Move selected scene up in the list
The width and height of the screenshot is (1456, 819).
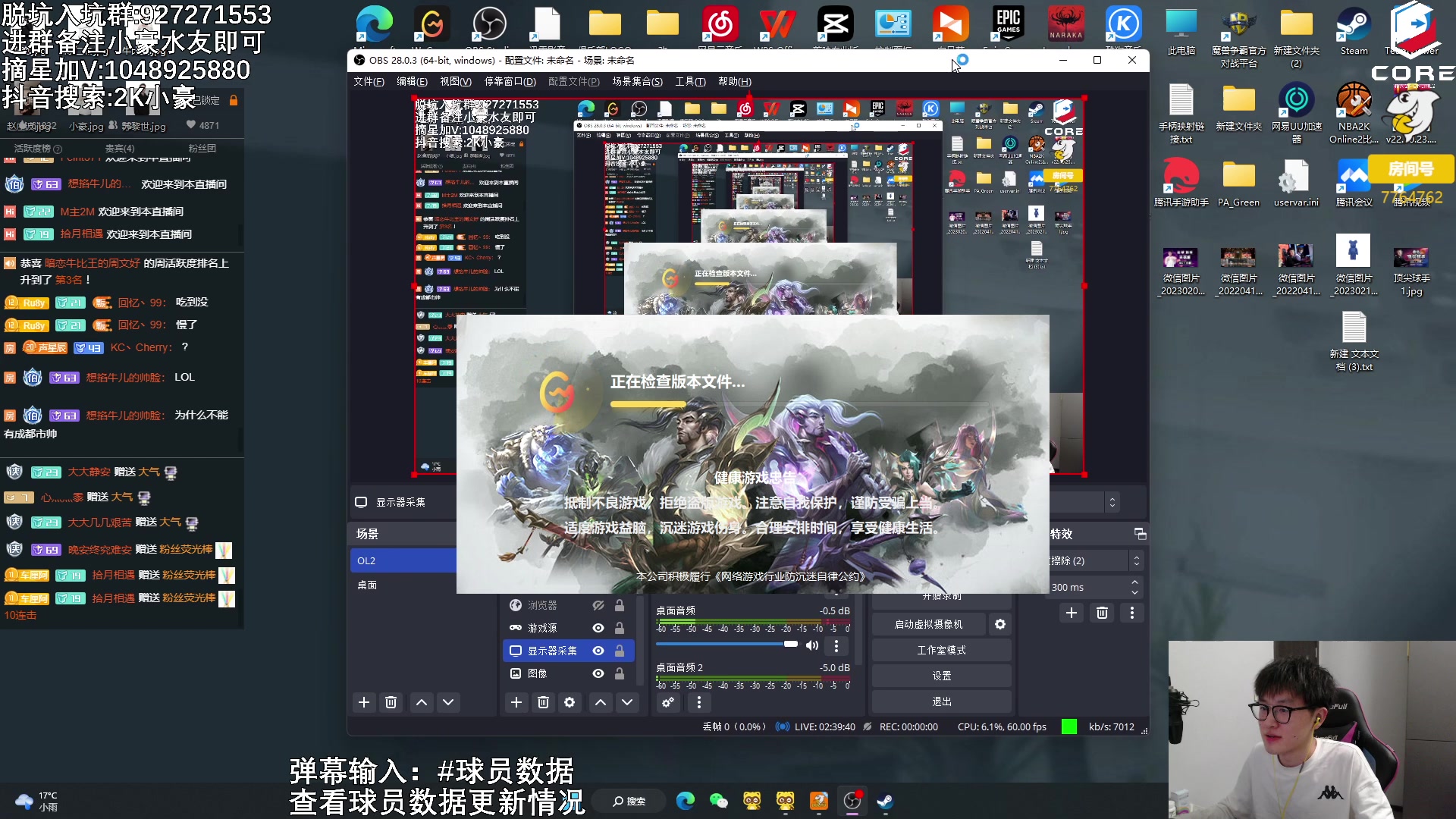click(x=422, y=702)
